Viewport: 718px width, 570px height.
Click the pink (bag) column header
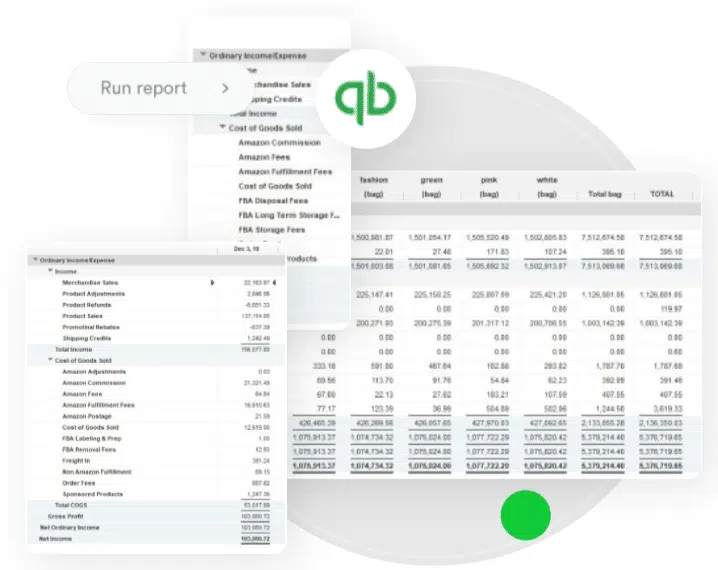click(x=489, y=187)
